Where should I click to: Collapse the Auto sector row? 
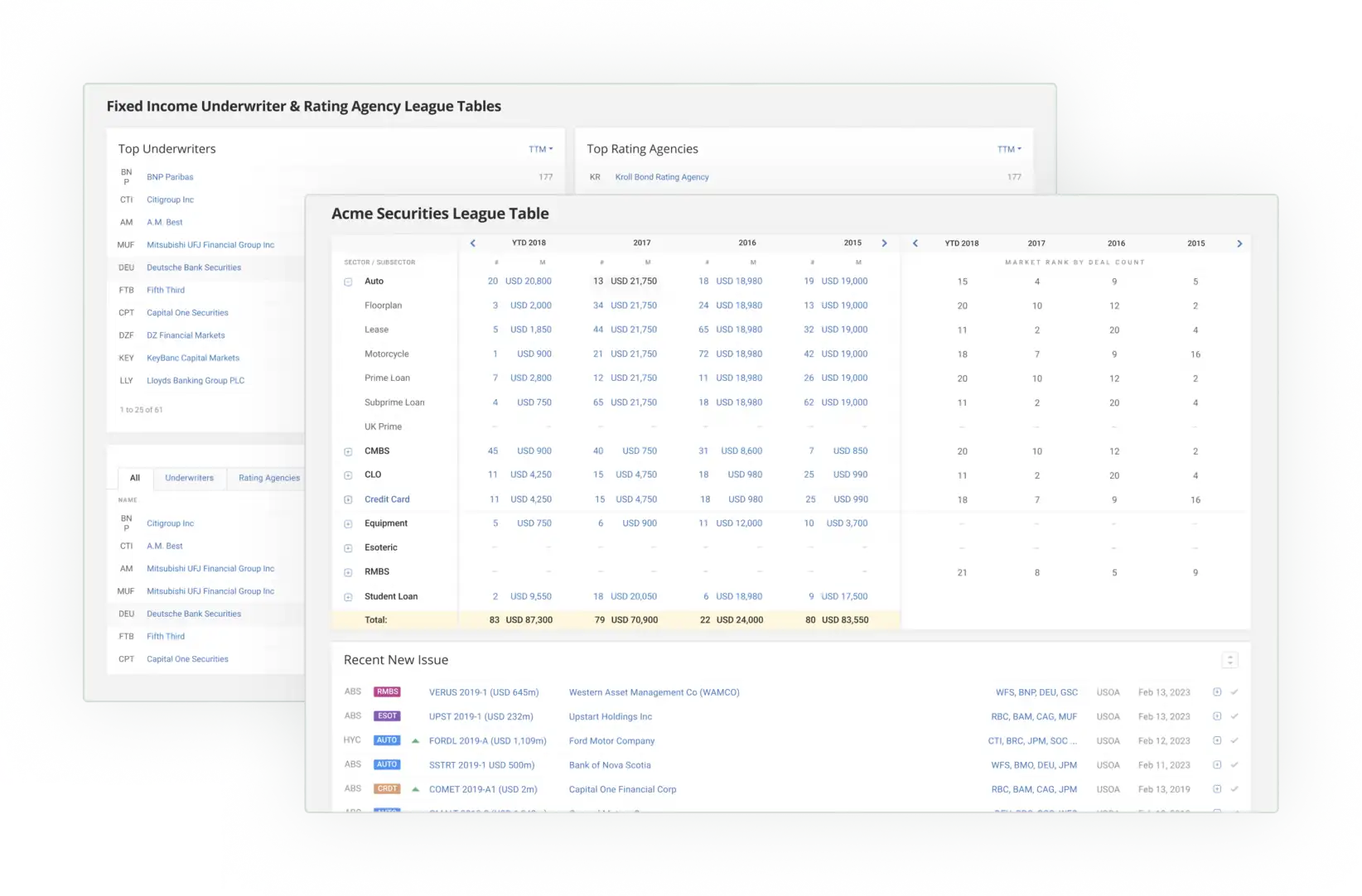tap(348, 282)
